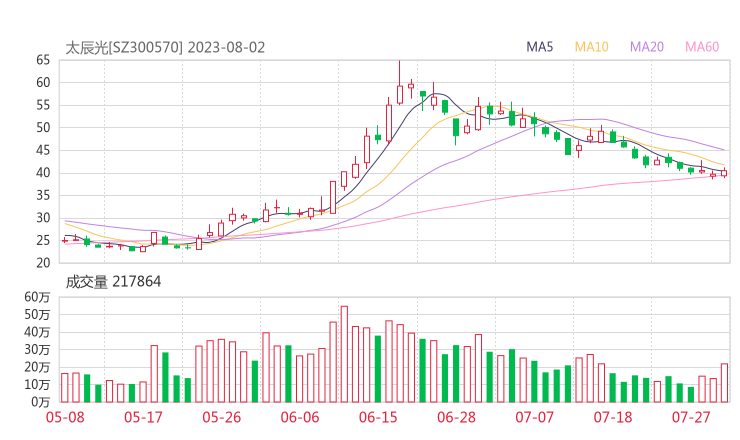This screenshot has height=440, width=740.
Task: Click the 55 price axis label
Action: tap(43, 105)
